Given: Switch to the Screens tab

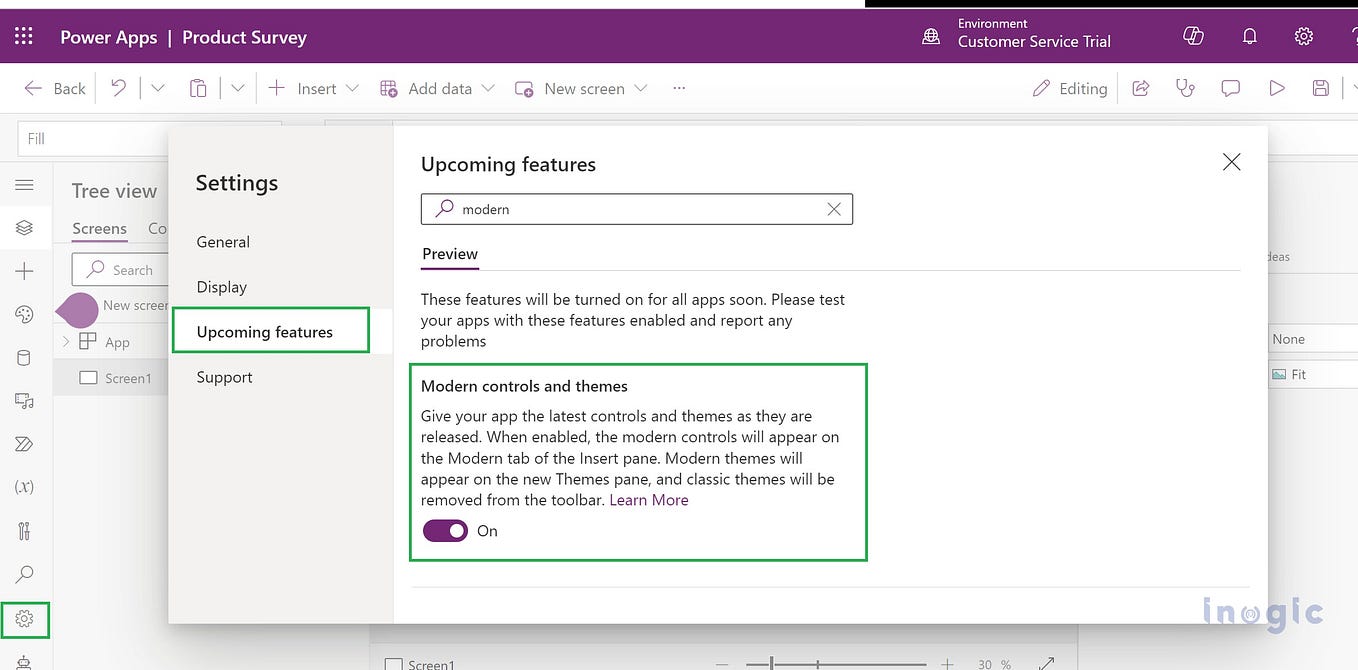Looking at the screenshot, I should tap(99, 228).
